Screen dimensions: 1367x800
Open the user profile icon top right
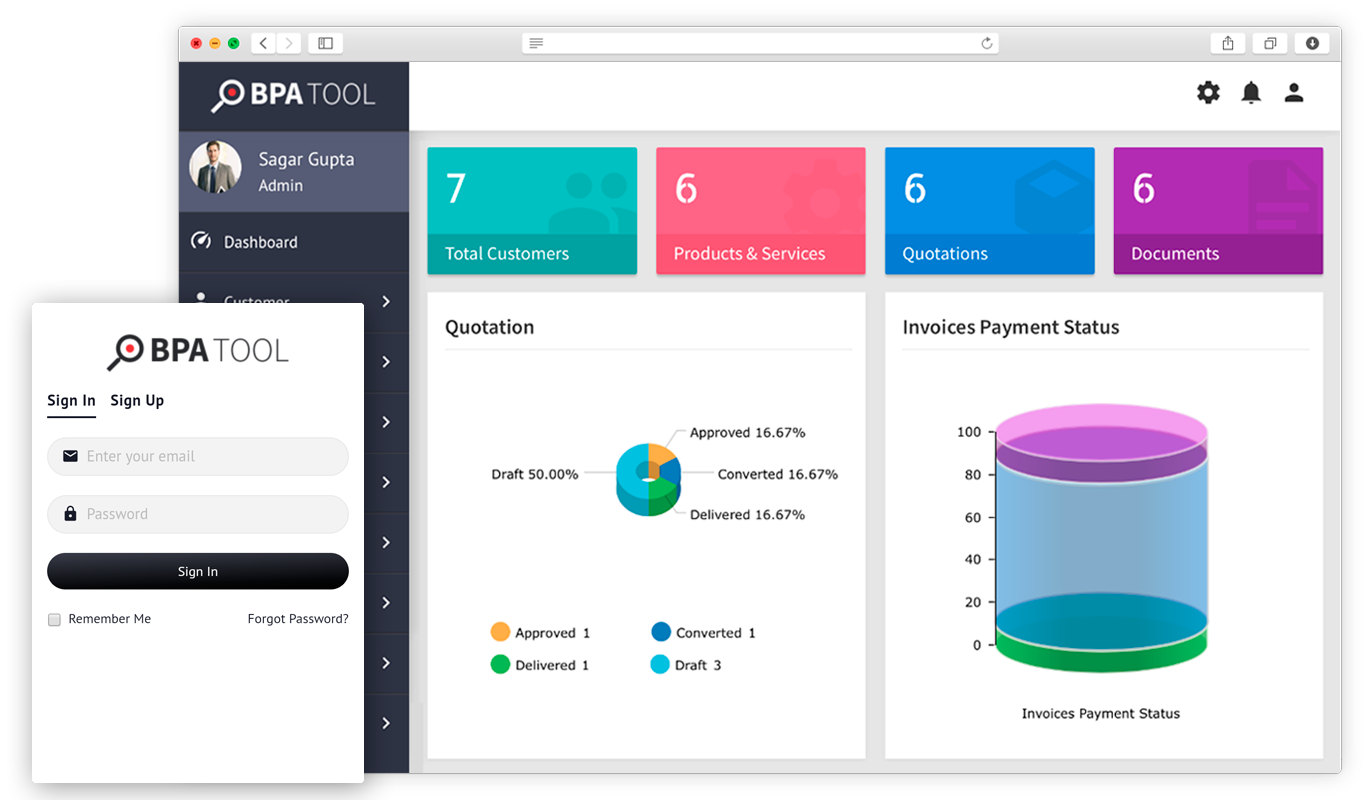coord(1293,92)
